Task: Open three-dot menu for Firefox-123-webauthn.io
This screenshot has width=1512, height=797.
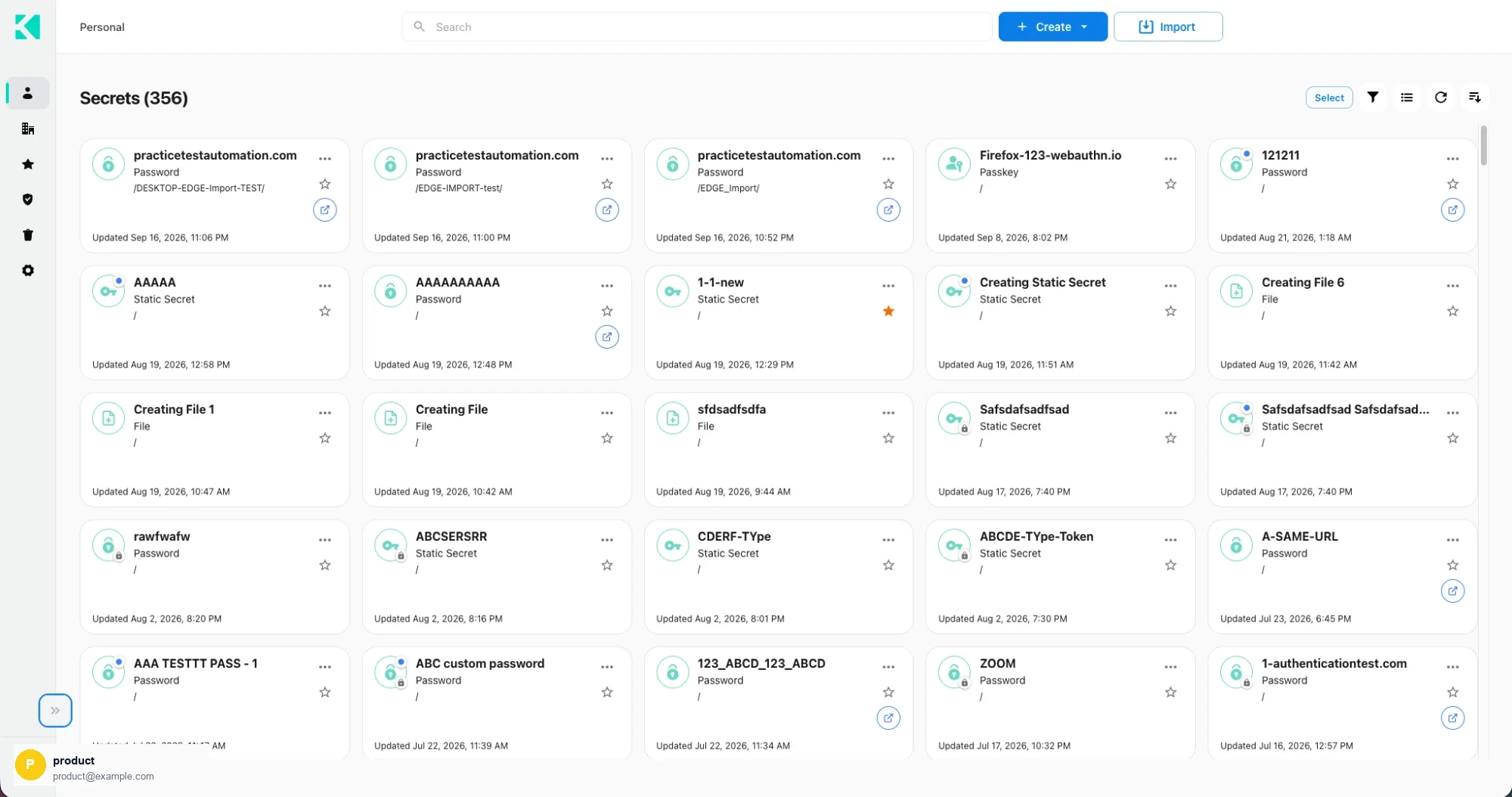Action: tap(1170, 159)
